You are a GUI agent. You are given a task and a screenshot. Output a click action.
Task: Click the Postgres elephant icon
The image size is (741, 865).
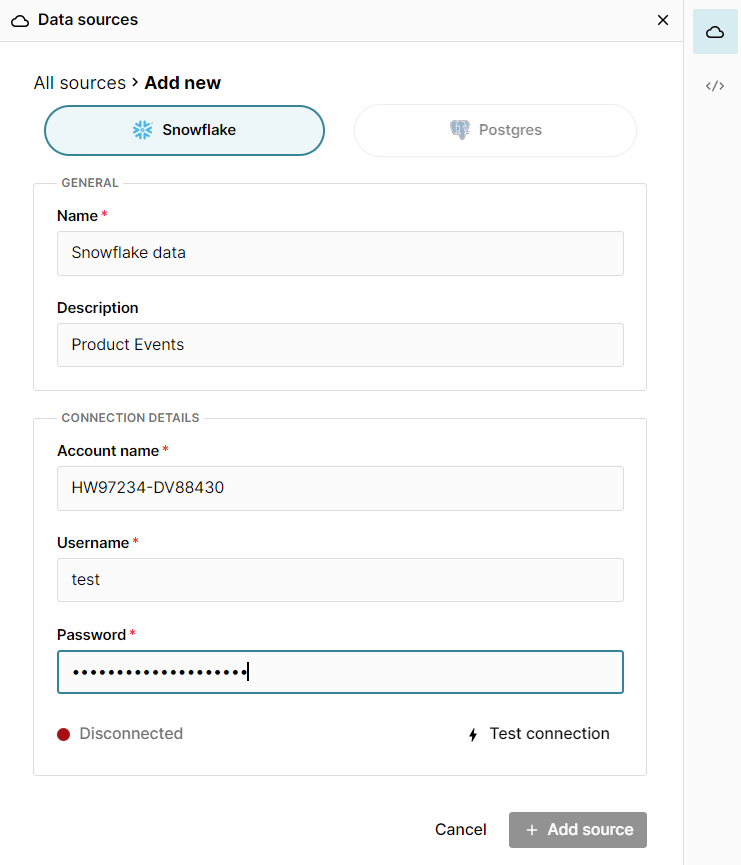pos(460,130)
